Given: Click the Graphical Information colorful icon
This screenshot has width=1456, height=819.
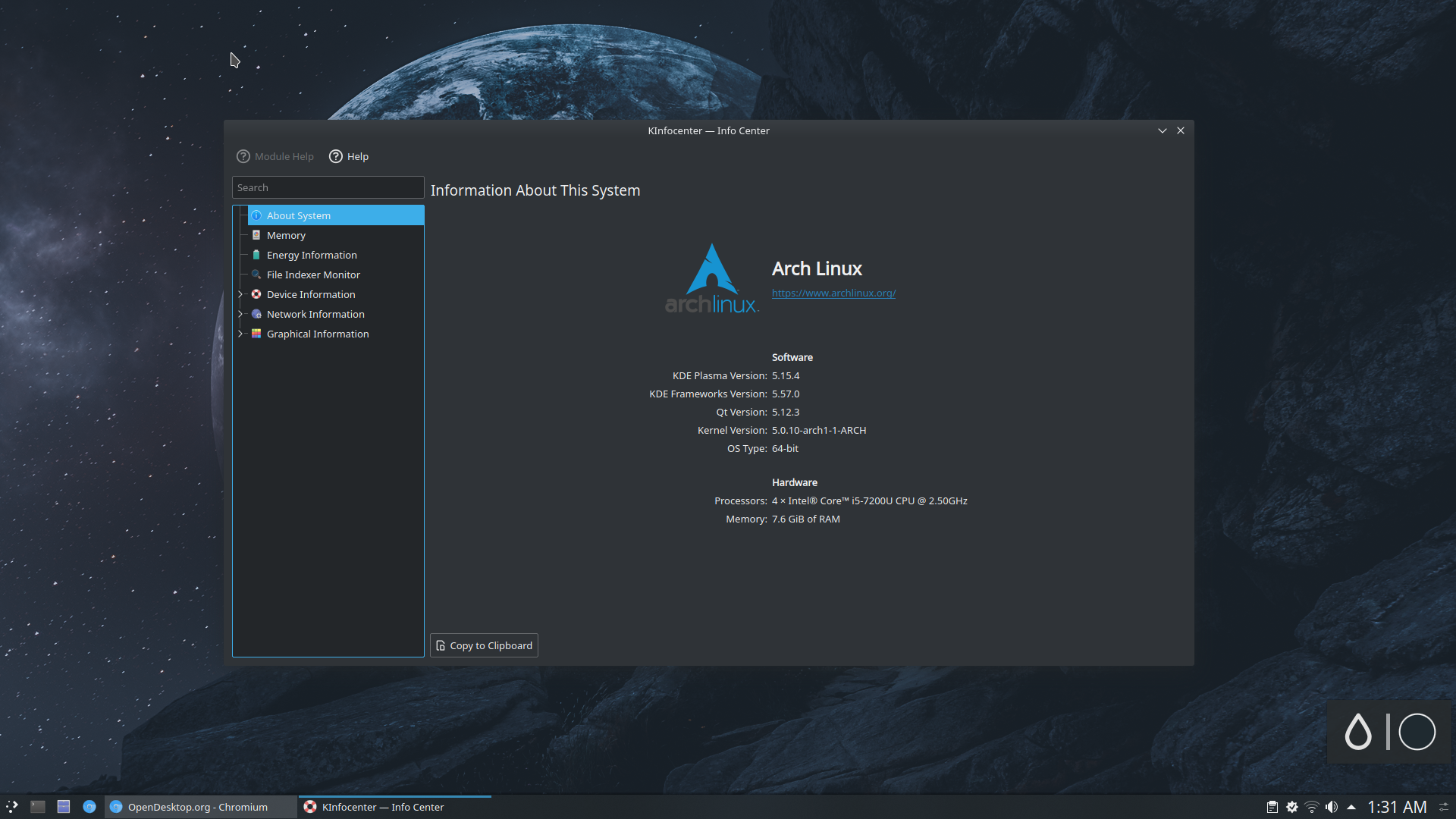Looking at the screenshot, I should coord(256,334).
